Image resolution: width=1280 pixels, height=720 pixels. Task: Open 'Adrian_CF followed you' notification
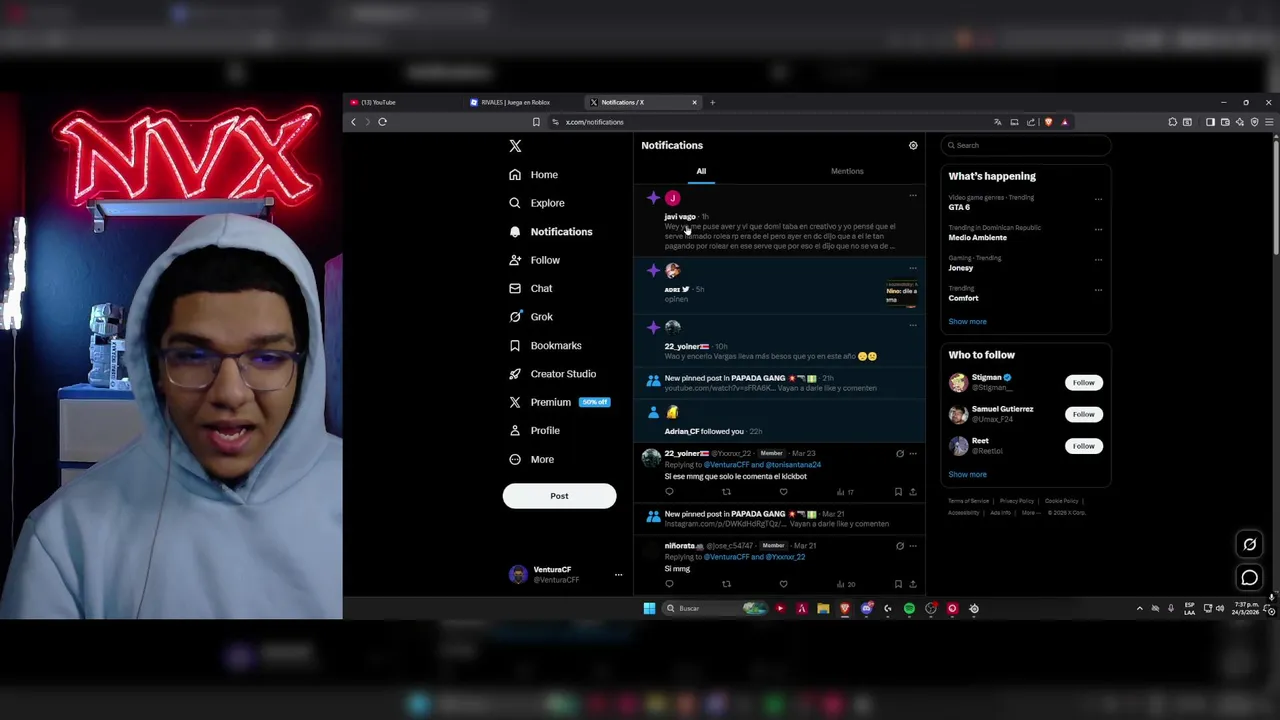point(779,421)
